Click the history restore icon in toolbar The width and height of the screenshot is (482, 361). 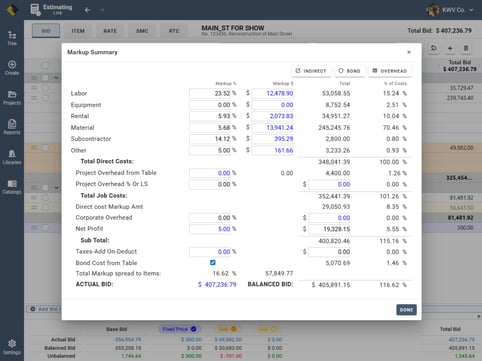click(x=434, y=48)
